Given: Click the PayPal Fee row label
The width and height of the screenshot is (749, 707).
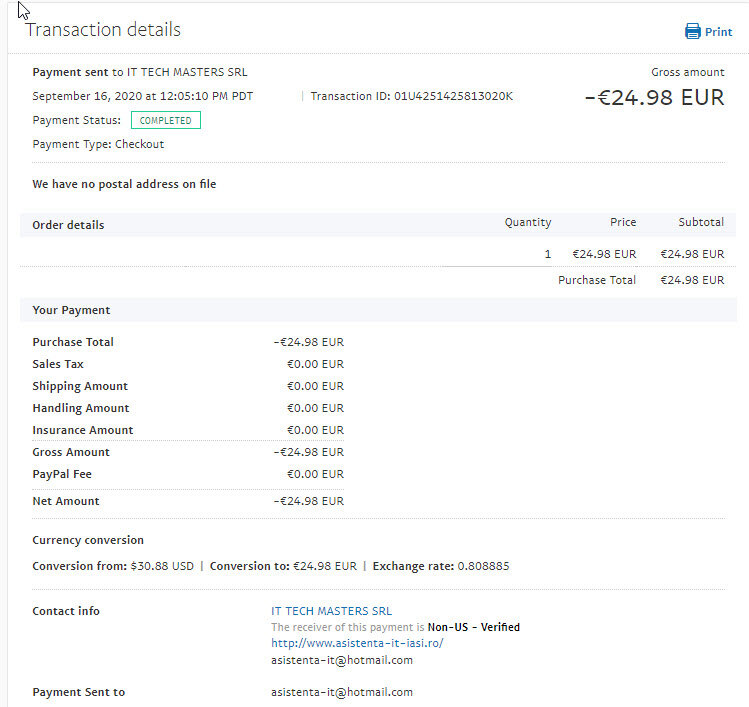Looking at the screenshot, I should coord(62,474).
